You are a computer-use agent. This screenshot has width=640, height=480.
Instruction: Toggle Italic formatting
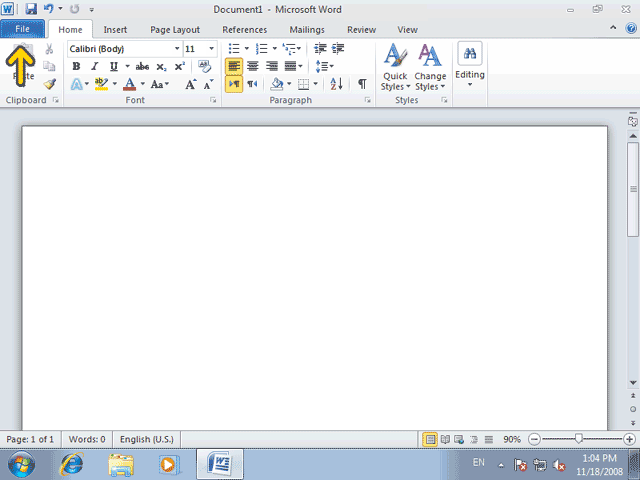[95, 67]
